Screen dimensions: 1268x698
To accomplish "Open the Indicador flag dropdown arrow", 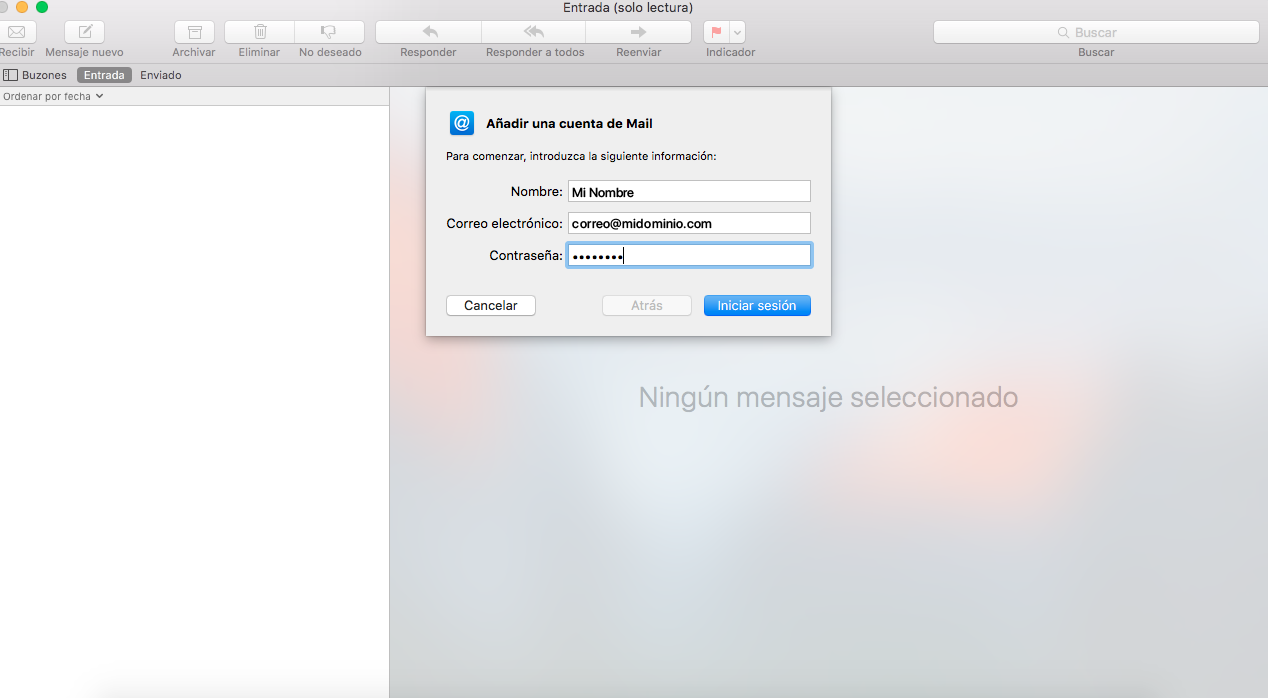I will pos(738,32).
